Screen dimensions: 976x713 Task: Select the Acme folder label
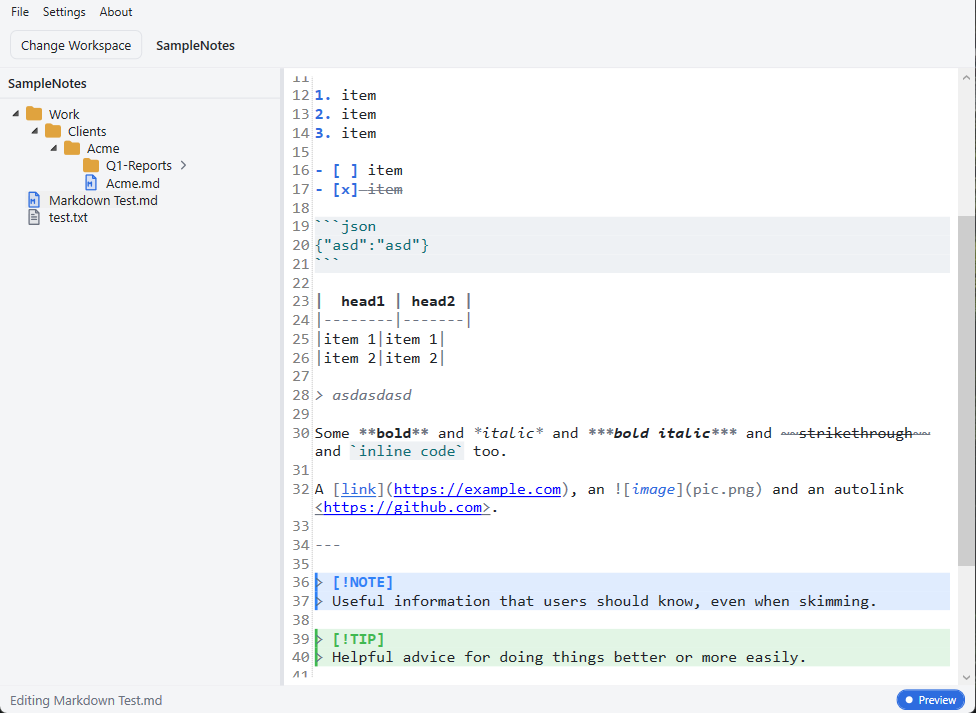click(x=103, y=148)
